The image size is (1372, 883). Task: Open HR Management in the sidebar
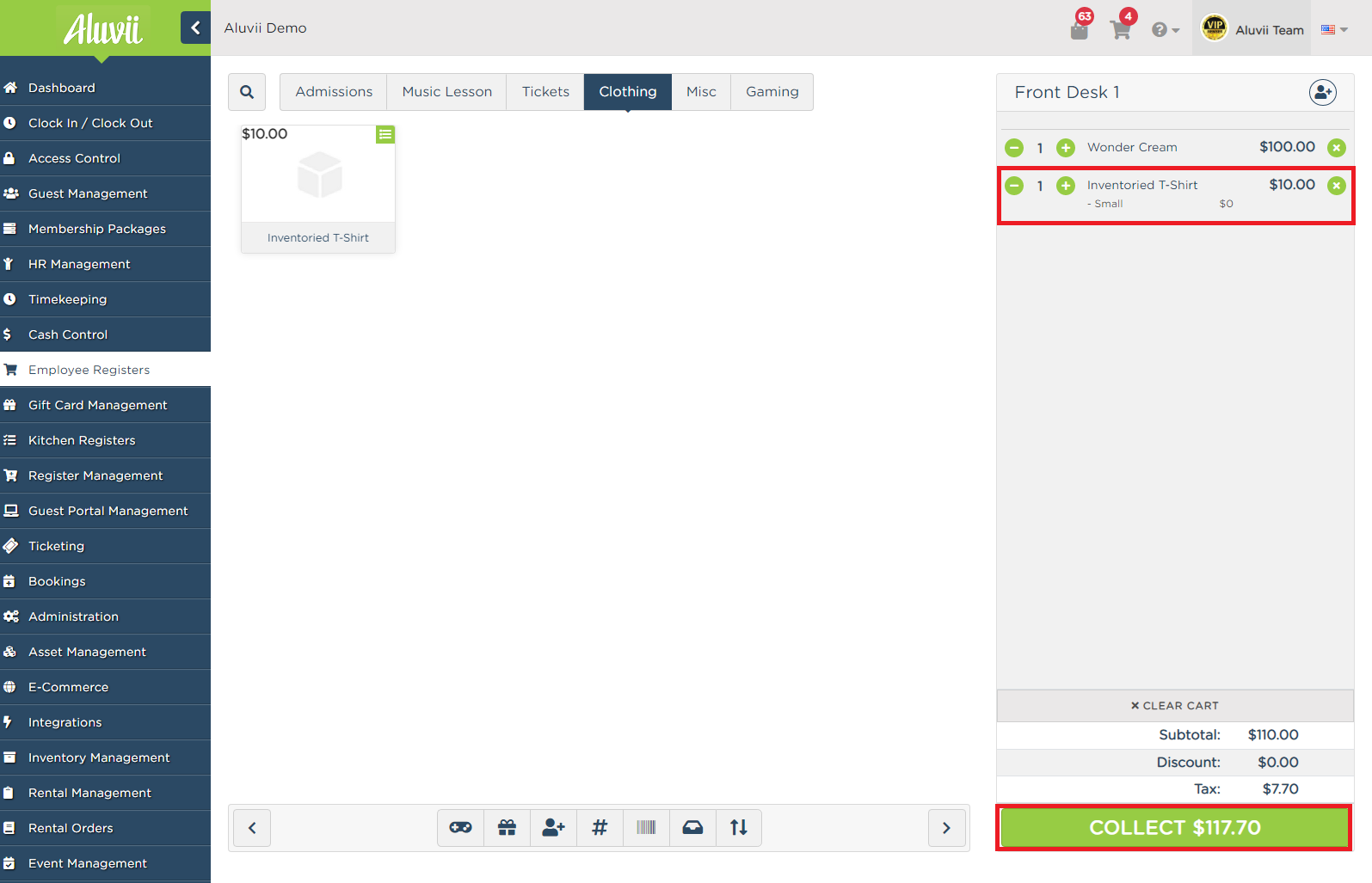tap(105, 264)
